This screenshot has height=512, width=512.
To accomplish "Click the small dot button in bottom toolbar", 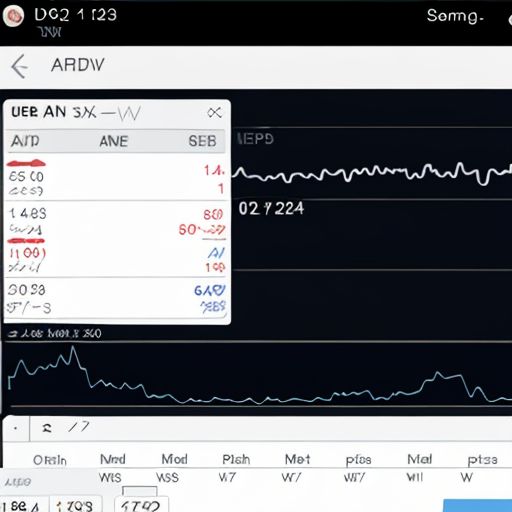I will (16, 428).
